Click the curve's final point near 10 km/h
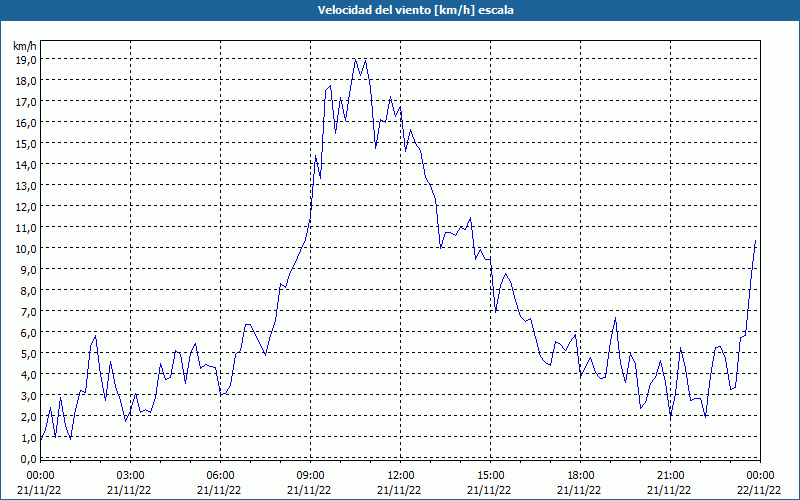 click(x=755, y=241)
